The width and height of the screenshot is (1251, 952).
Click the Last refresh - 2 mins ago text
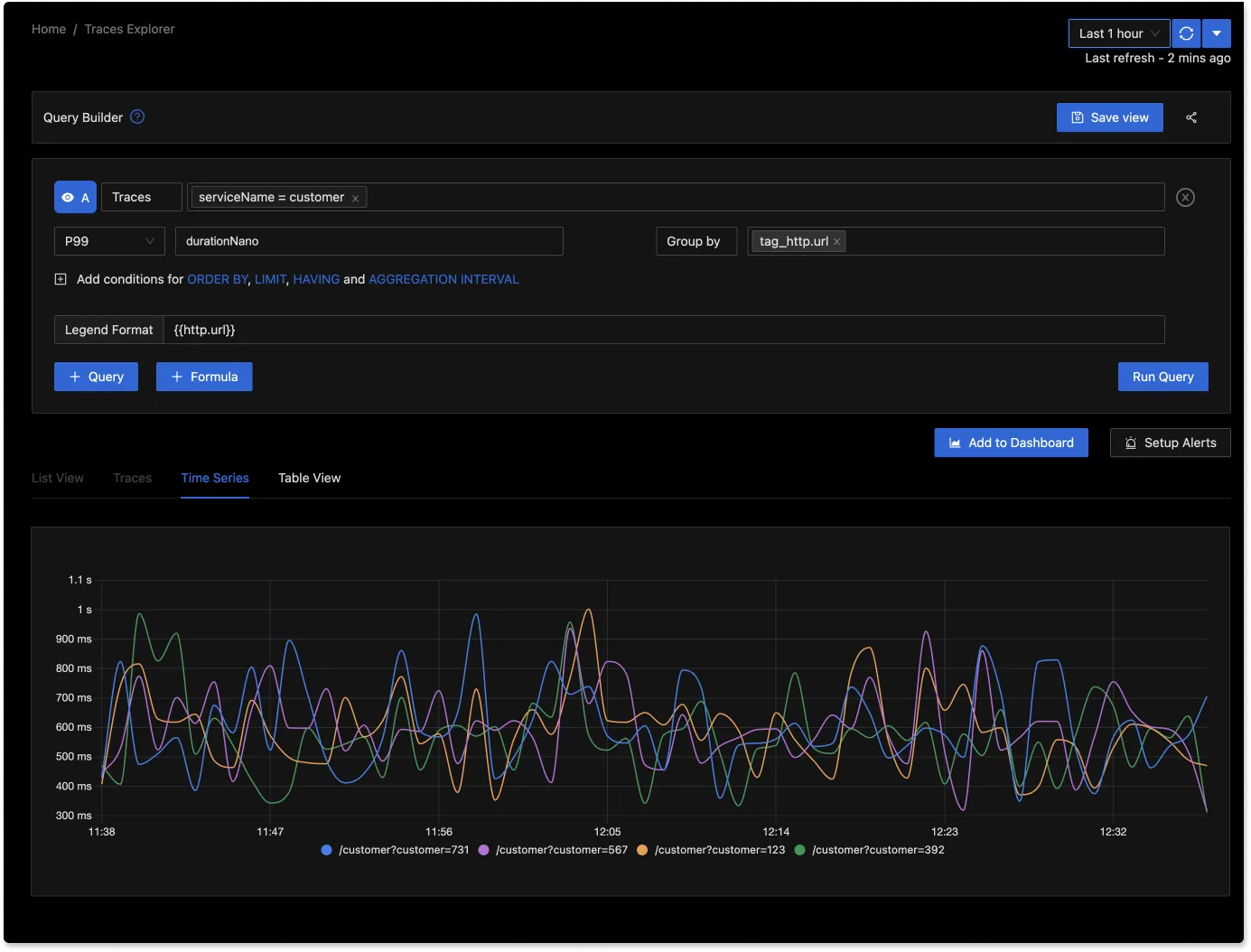click(x=1158, y=58)
